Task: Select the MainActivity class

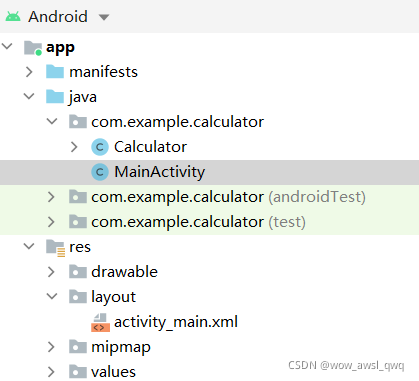Action: click(160, 172)
